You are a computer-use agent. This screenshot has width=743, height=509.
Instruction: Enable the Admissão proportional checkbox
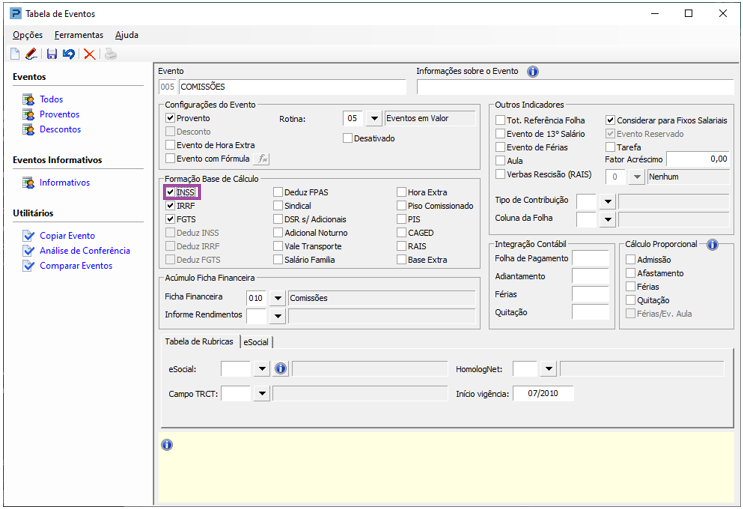[x=630, y=260]
